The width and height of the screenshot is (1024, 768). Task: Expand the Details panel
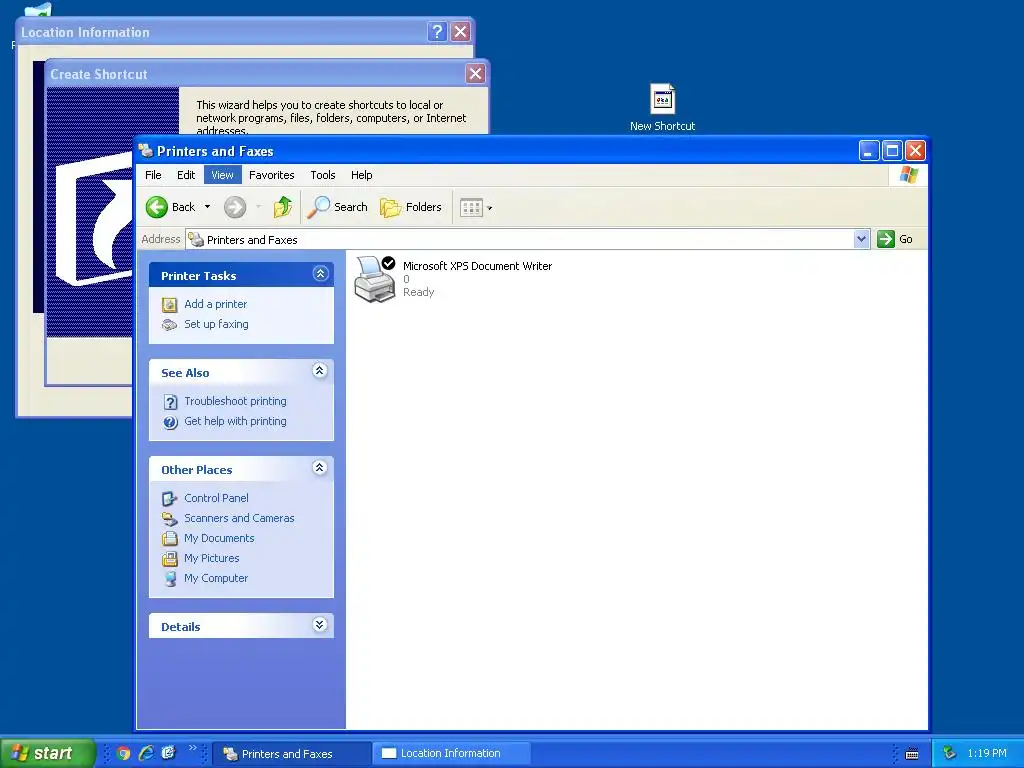point(320,625)
